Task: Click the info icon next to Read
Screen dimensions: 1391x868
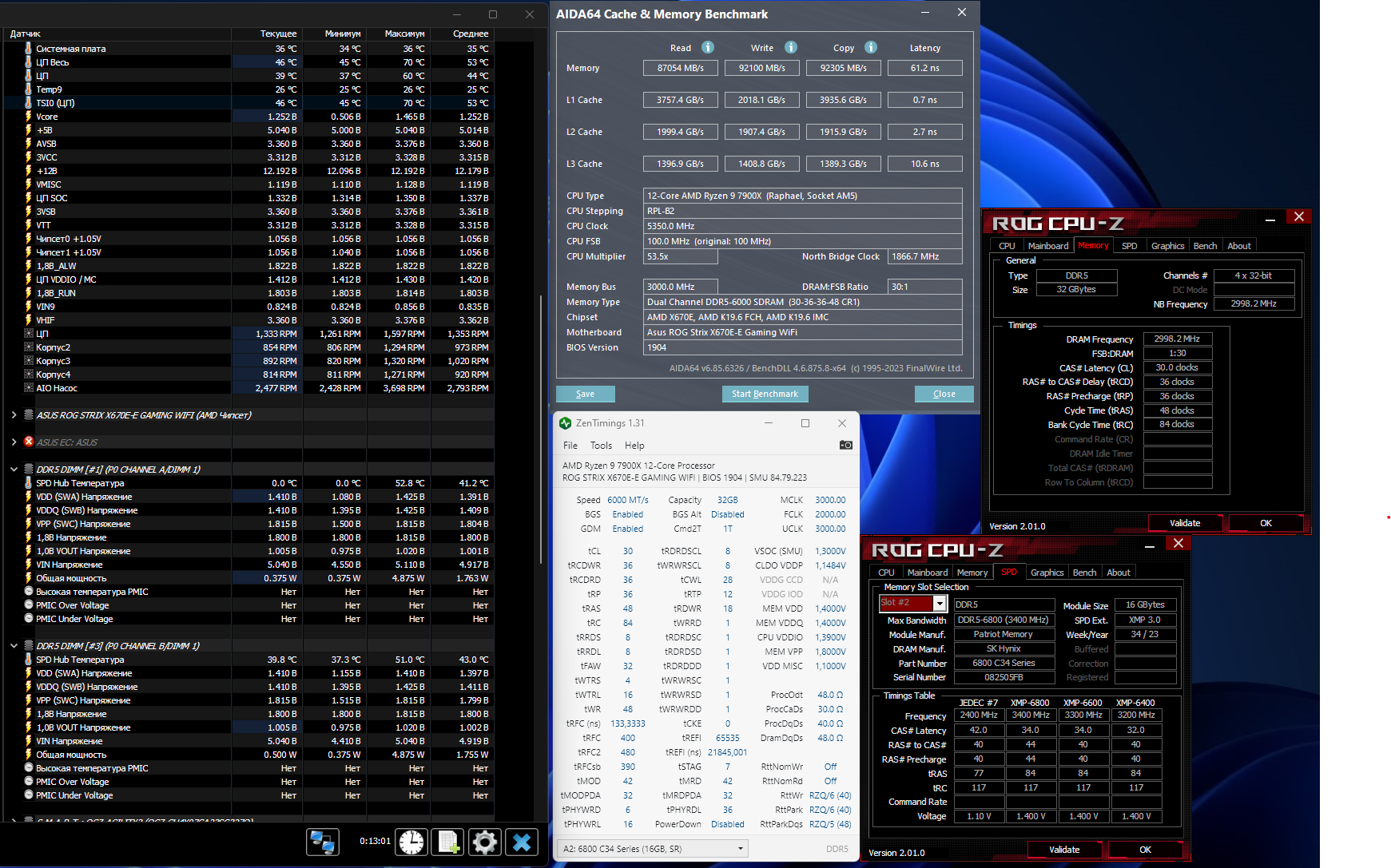Action: [x=708, y=47]
